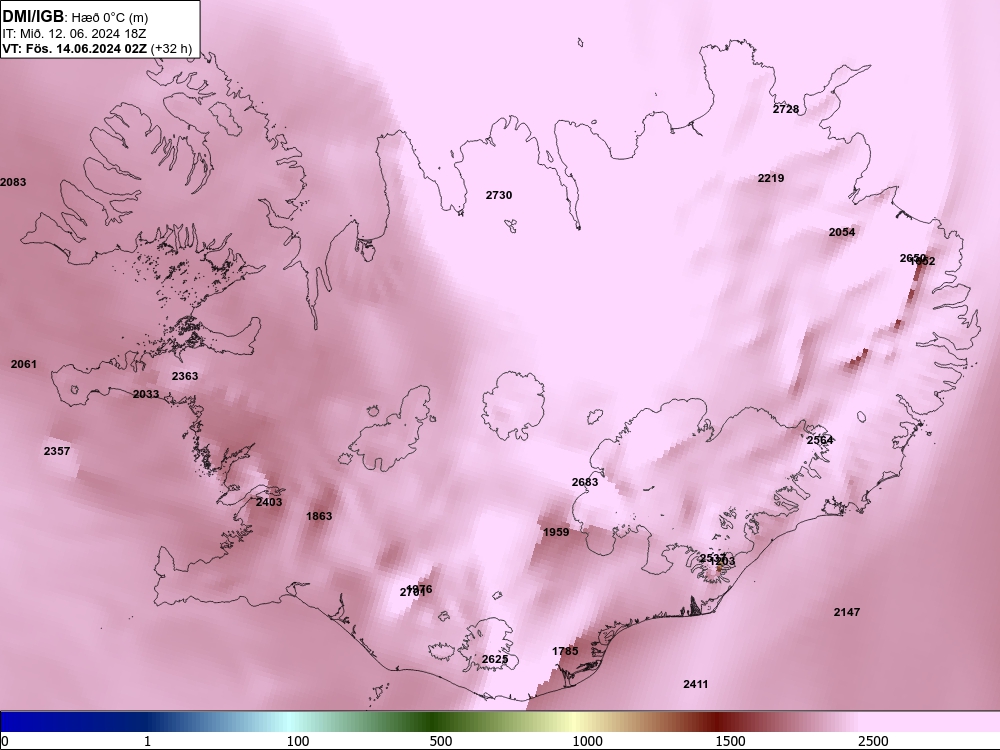Click the 100 tick label on legend
The image size is (1000, 750).
tap(298, 741)
